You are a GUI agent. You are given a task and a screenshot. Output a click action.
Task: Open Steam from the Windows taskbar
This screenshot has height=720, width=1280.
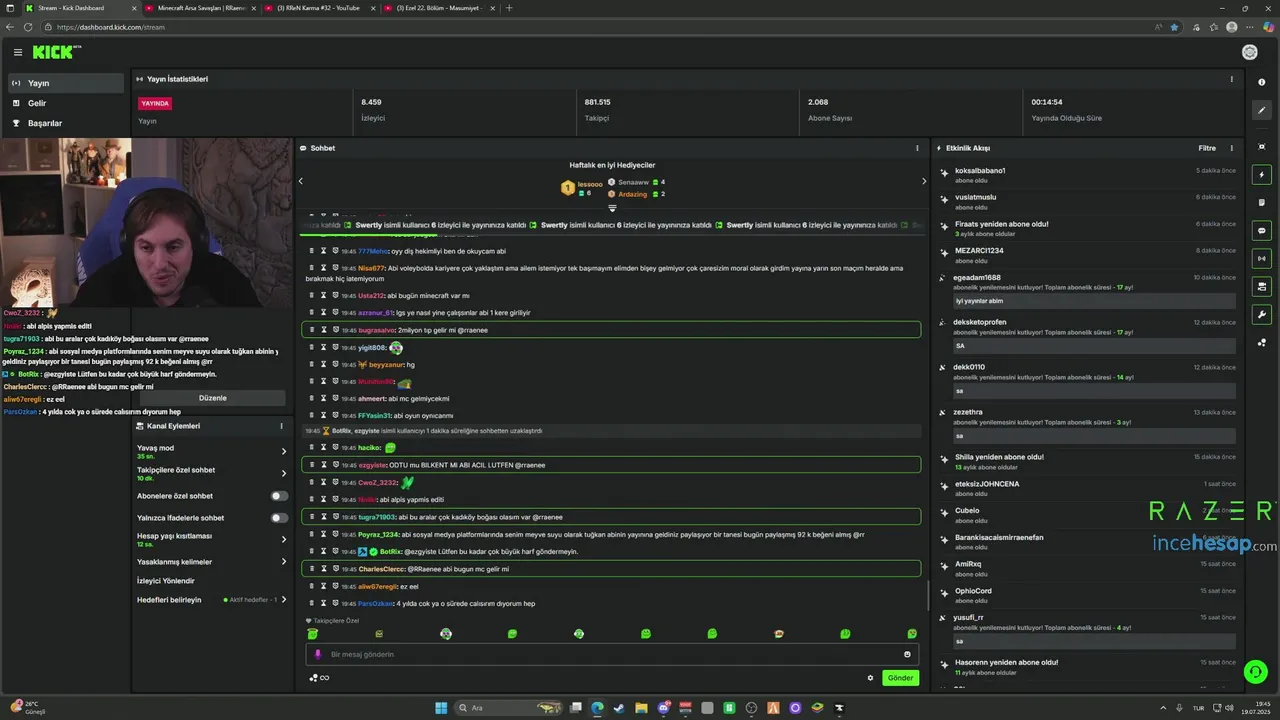(618, 708)
